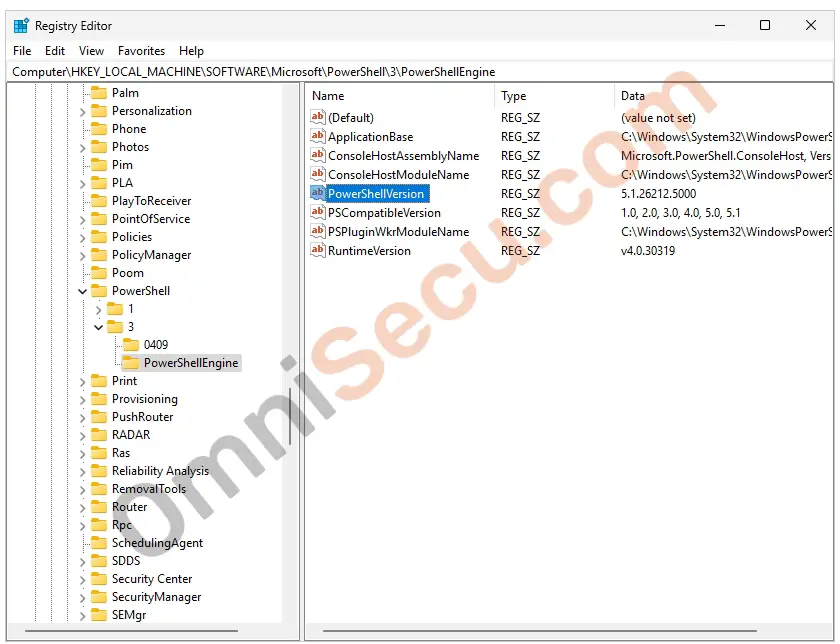
Task: Open the Help menu
Action: click(191, 51)
